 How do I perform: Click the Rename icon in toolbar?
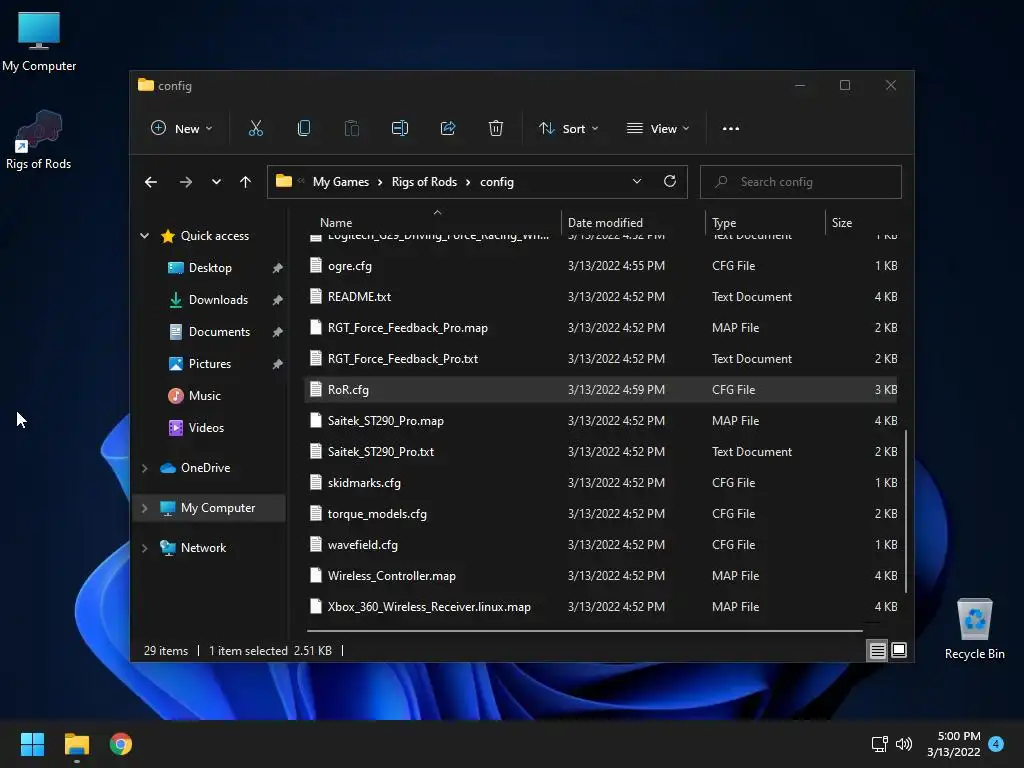click(x=400, y=129)
